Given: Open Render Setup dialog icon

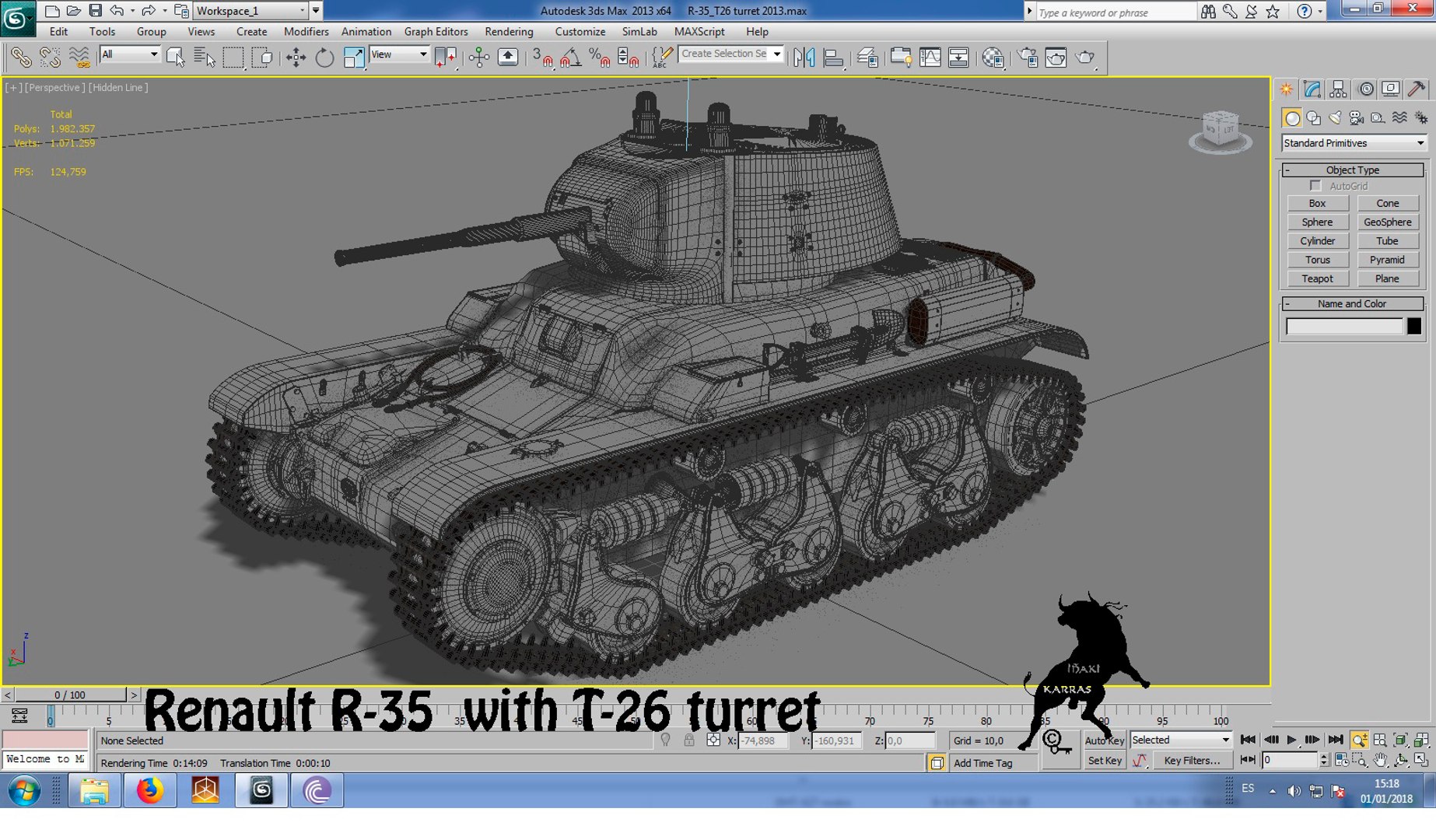Looking at the screenshot, I should coord(1028,57).
